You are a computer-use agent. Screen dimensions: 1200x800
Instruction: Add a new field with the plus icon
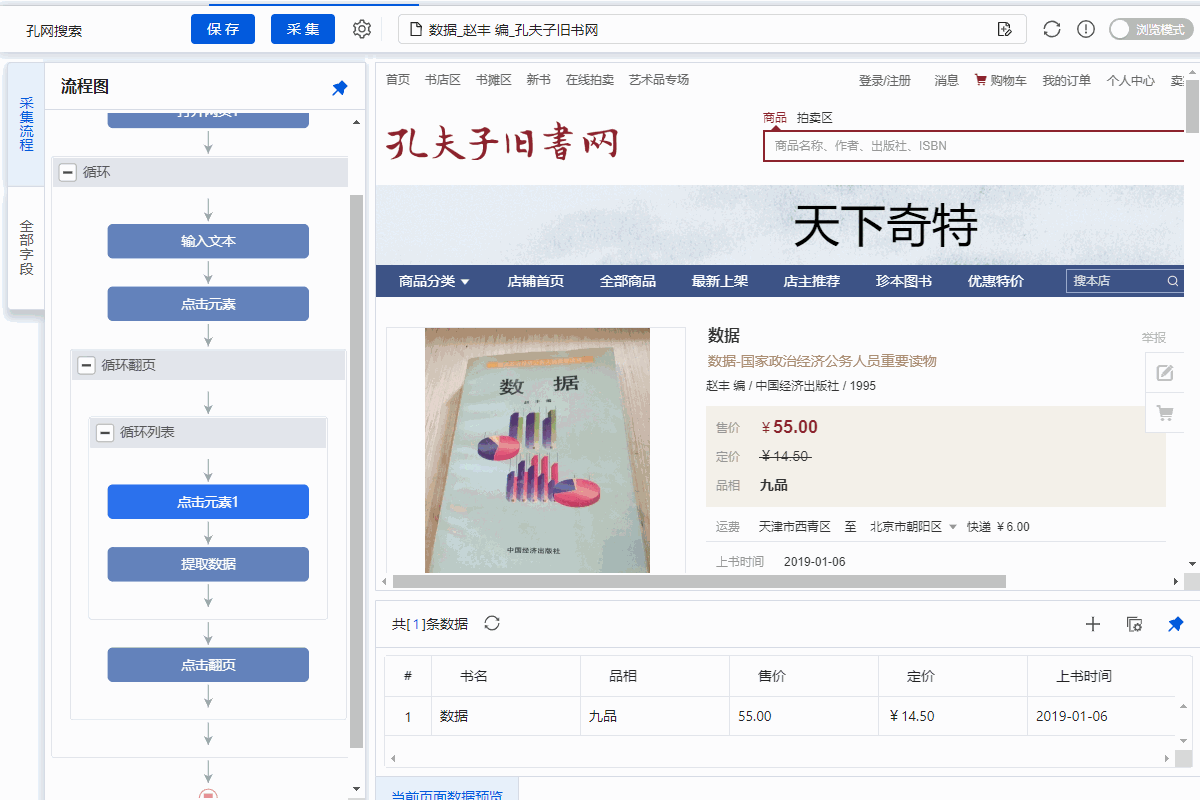1093,624
